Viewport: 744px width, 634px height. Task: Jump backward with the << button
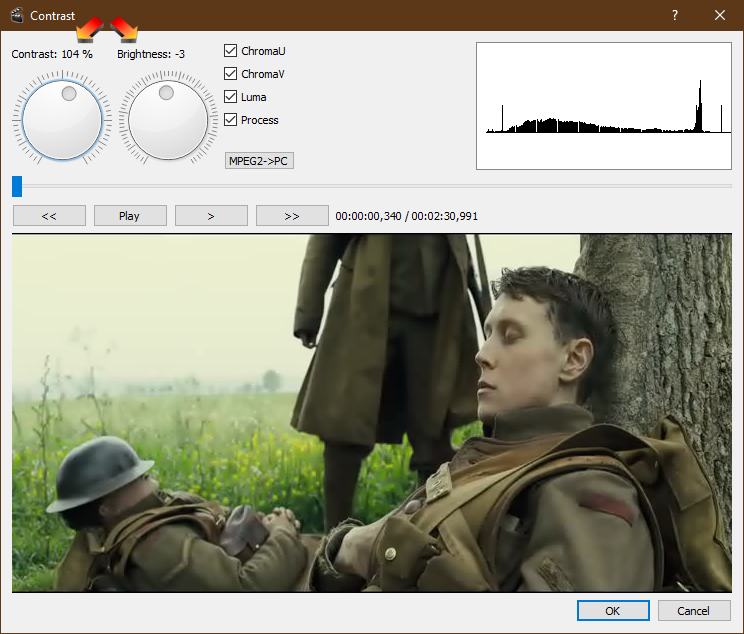click(49, 216)
